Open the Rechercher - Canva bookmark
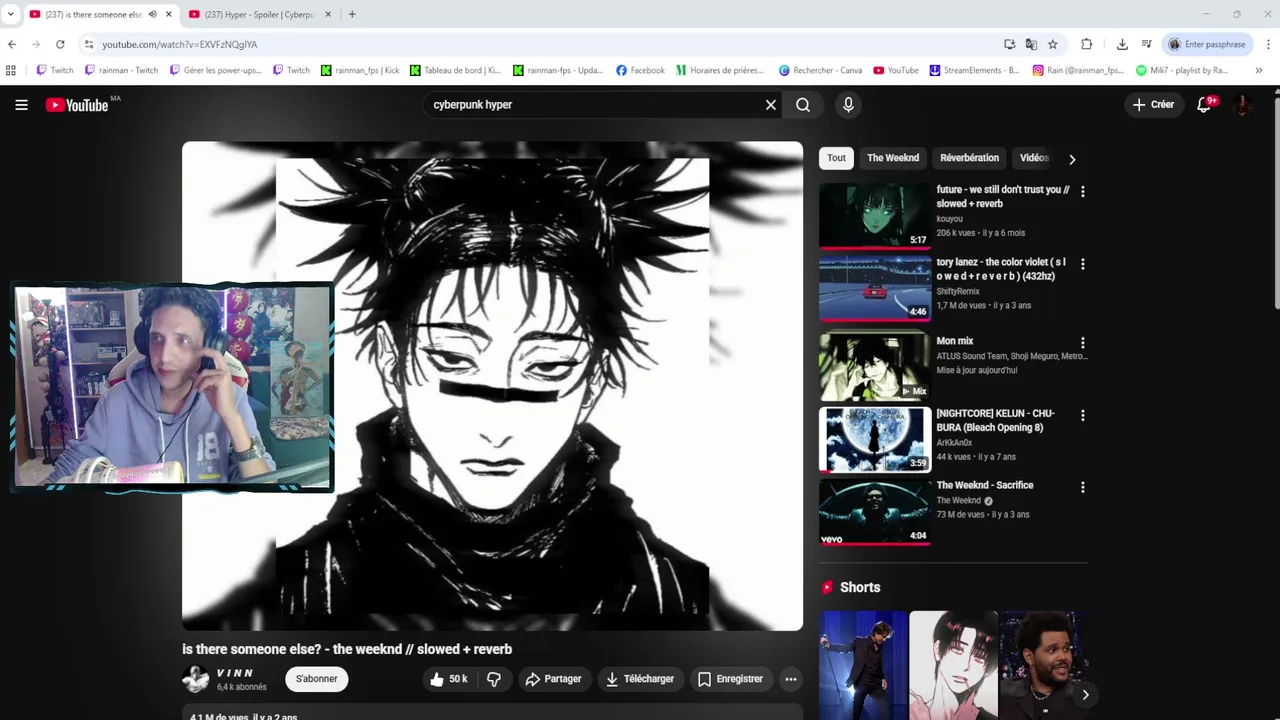Viewport: 1280px width, 720px height. click(x=820, y=70)
